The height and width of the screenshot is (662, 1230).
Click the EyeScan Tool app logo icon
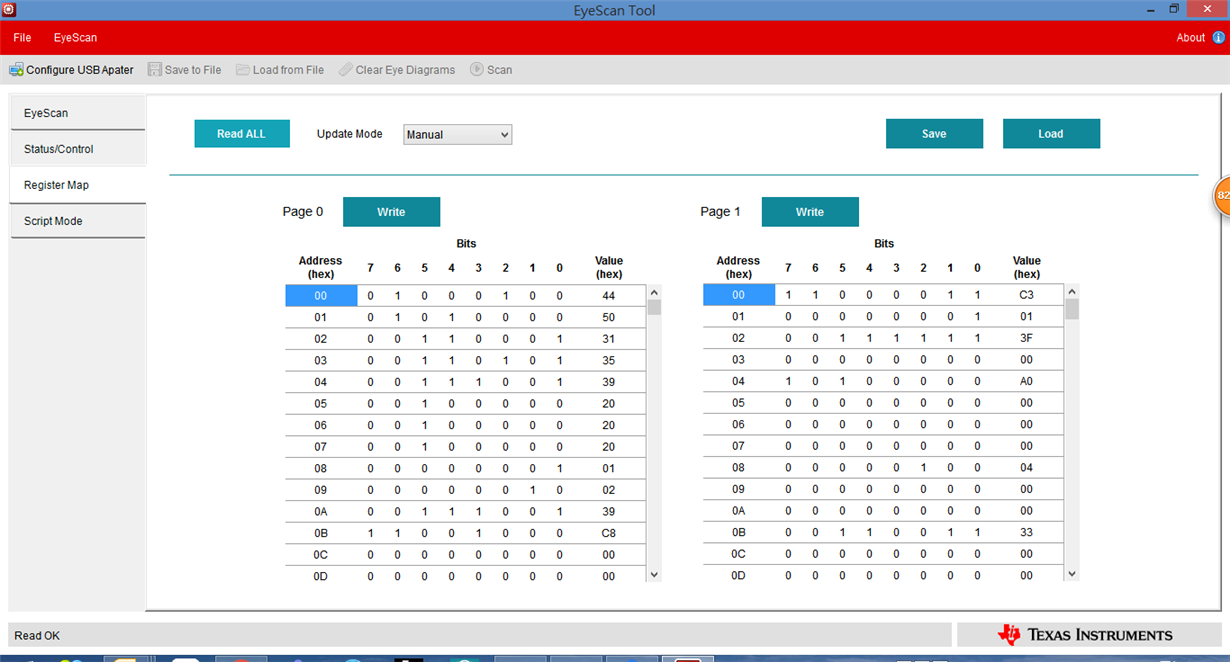[10, 10]
